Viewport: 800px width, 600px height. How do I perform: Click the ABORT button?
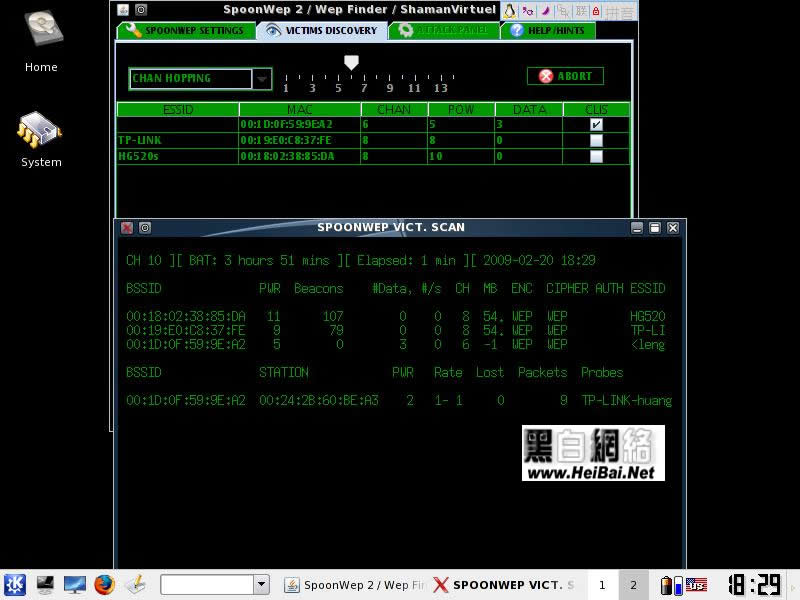(x=565, y=77)
